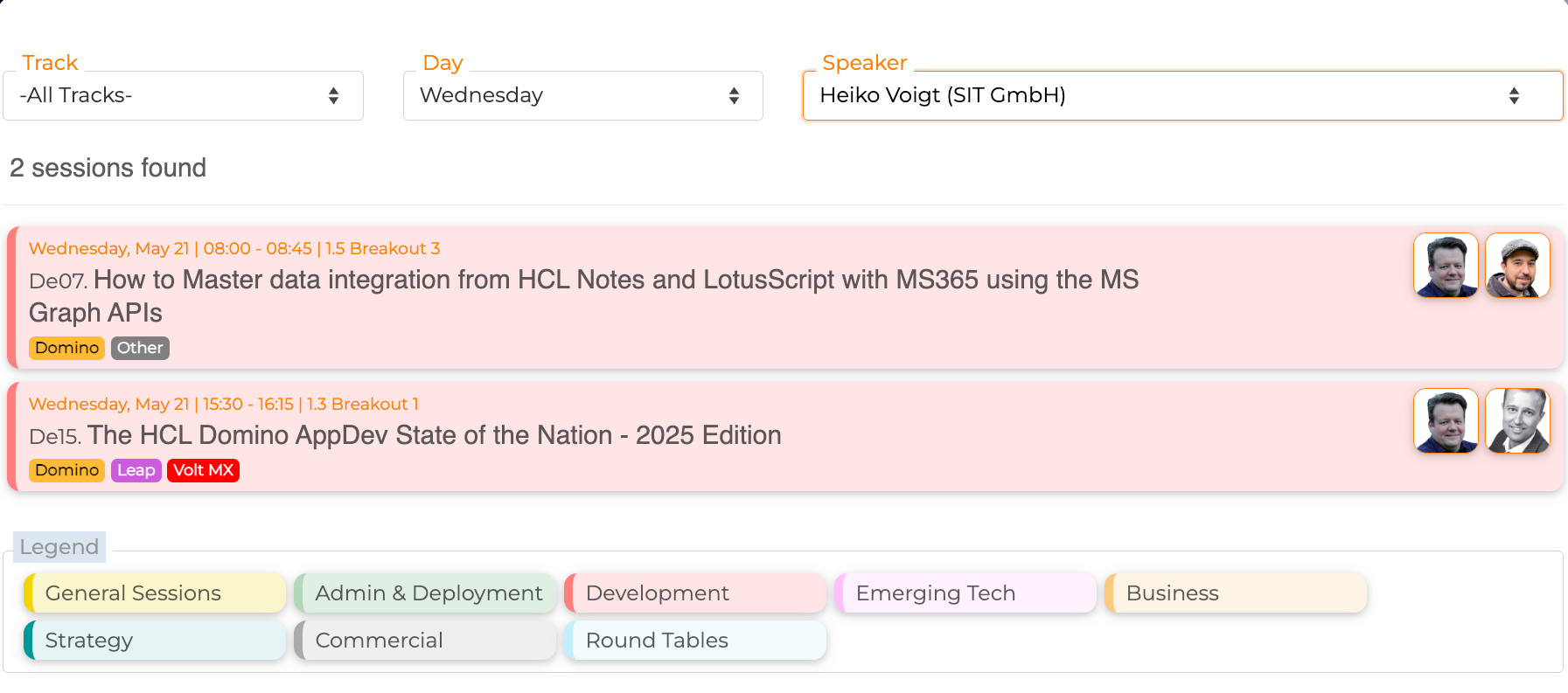The height and width of the screenshot is (693, 1568).
Task: Select Emerging Tech legend item
Action: tap(966, 593)
